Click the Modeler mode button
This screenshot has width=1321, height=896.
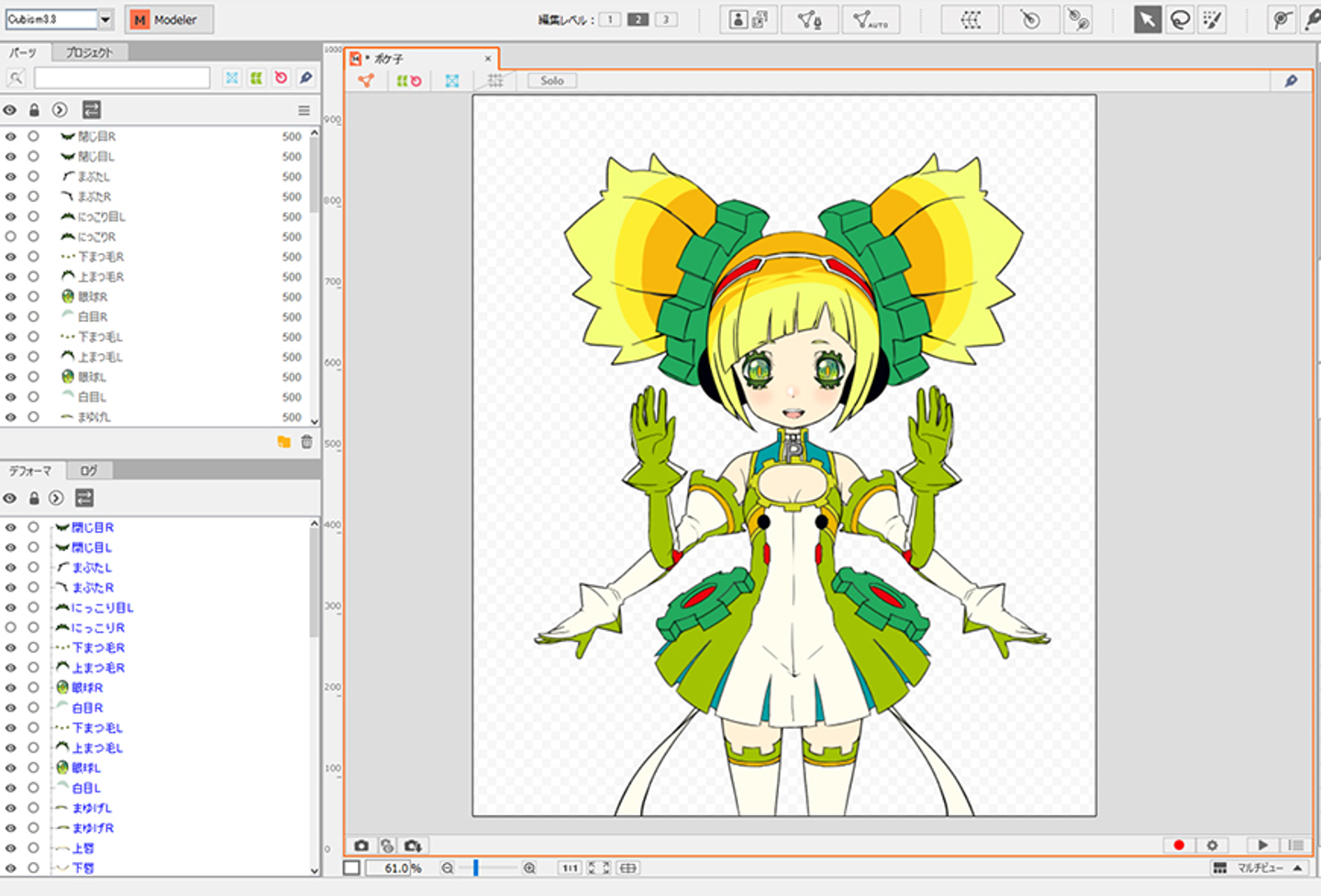point(170,19)
